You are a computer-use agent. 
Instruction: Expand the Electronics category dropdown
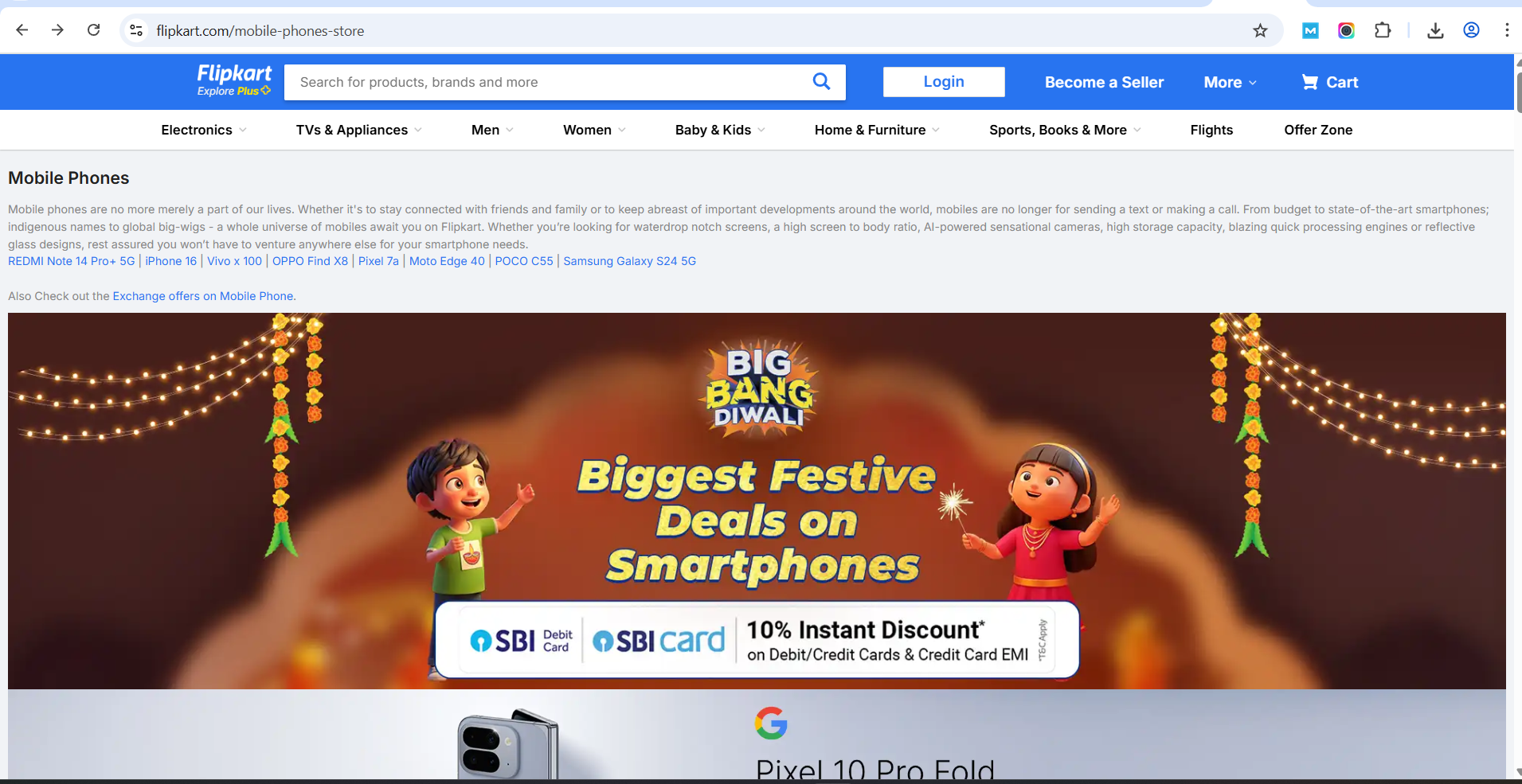[204, 130]
